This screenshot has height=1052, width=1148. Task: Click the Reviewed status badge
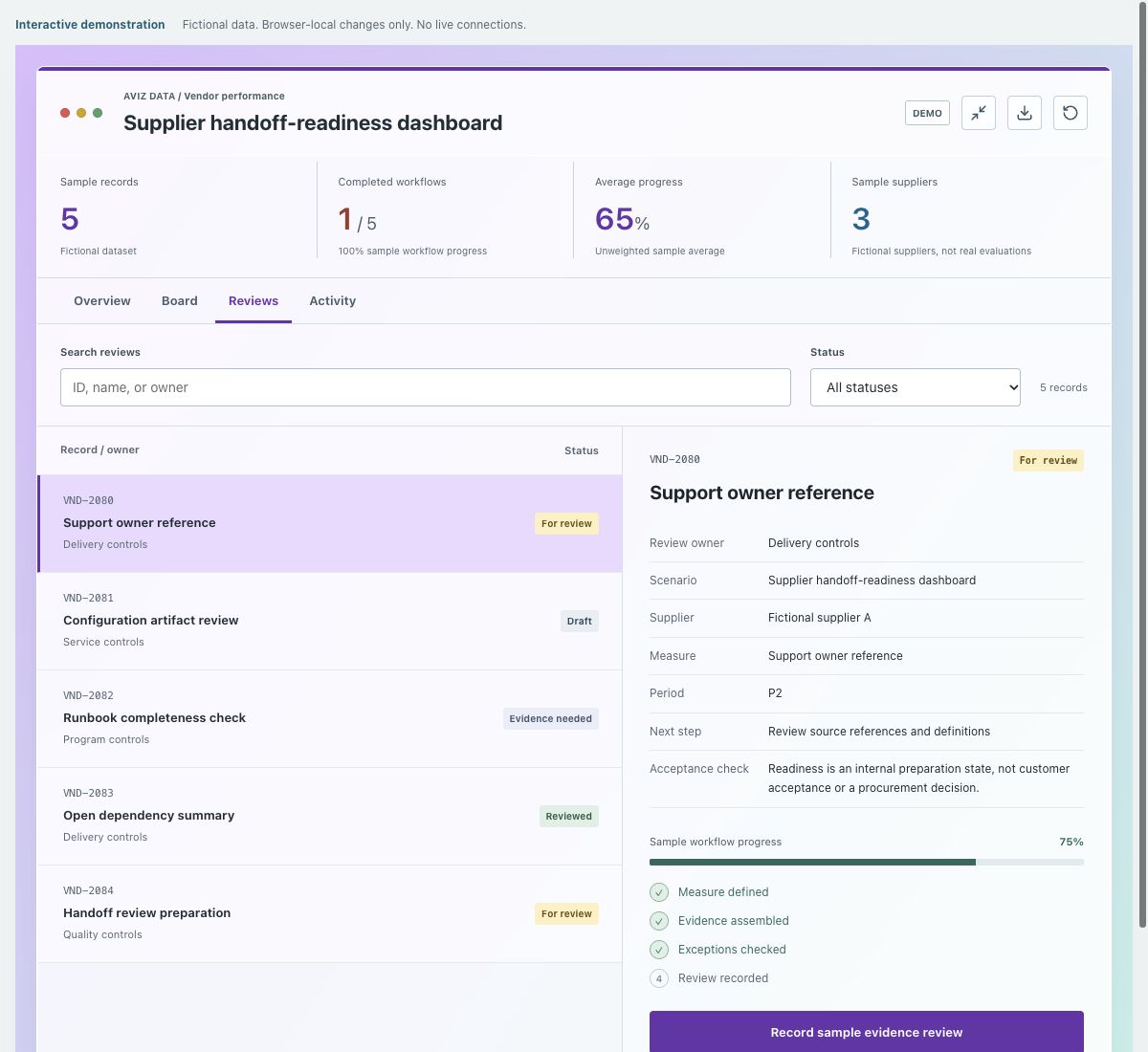(x=569, y=816)
